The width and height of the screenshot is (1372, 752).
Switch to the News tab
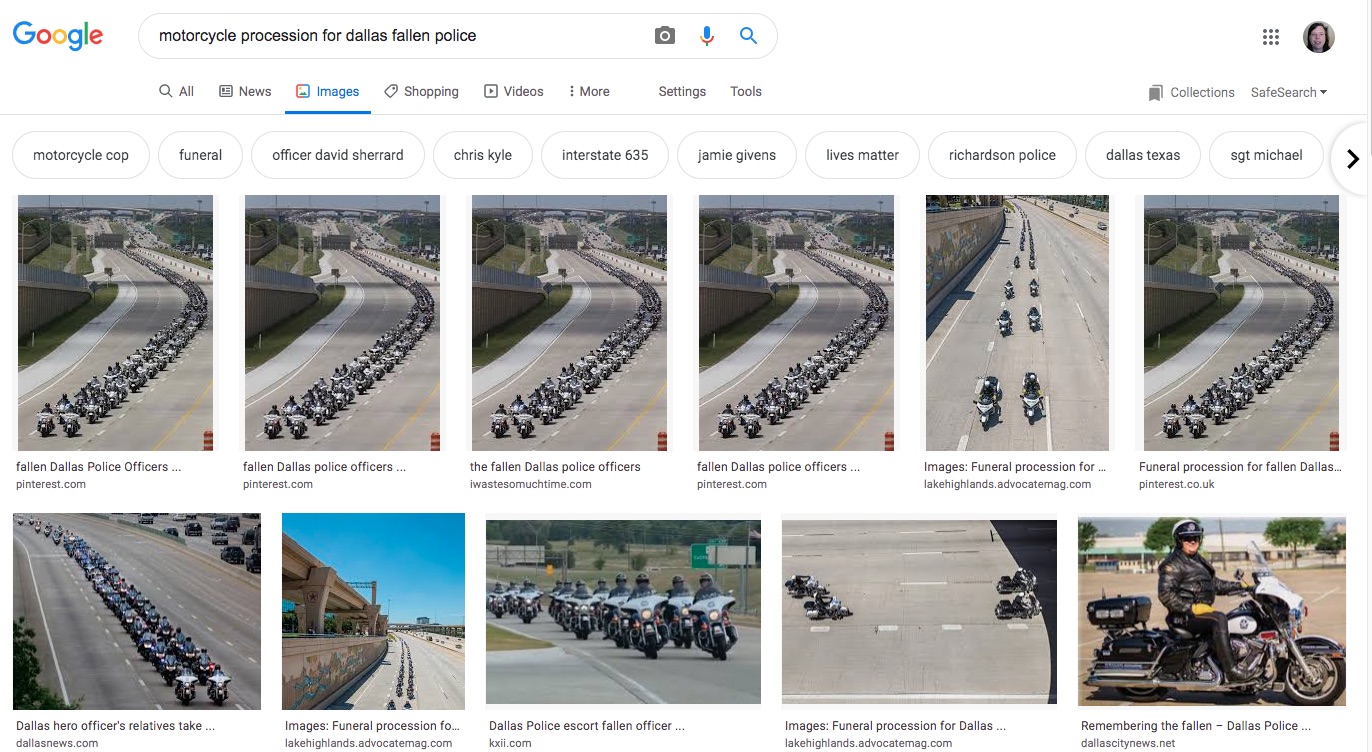click(x=245, y=91)
